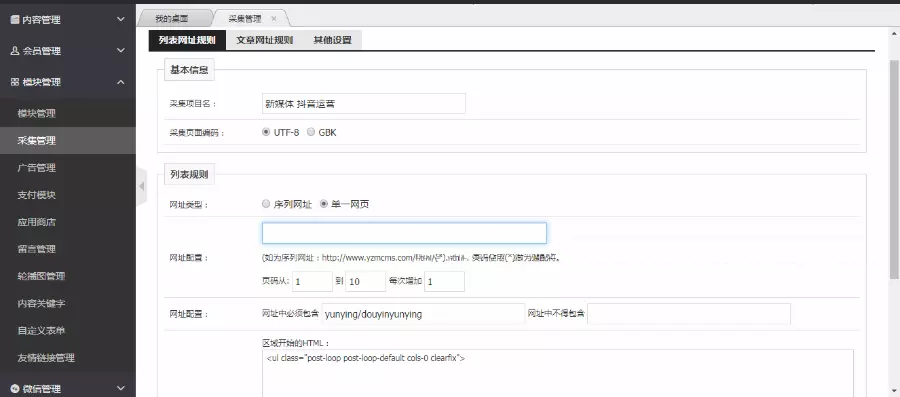Collapse the 模块管理 menu chevron

click(121, 82)
